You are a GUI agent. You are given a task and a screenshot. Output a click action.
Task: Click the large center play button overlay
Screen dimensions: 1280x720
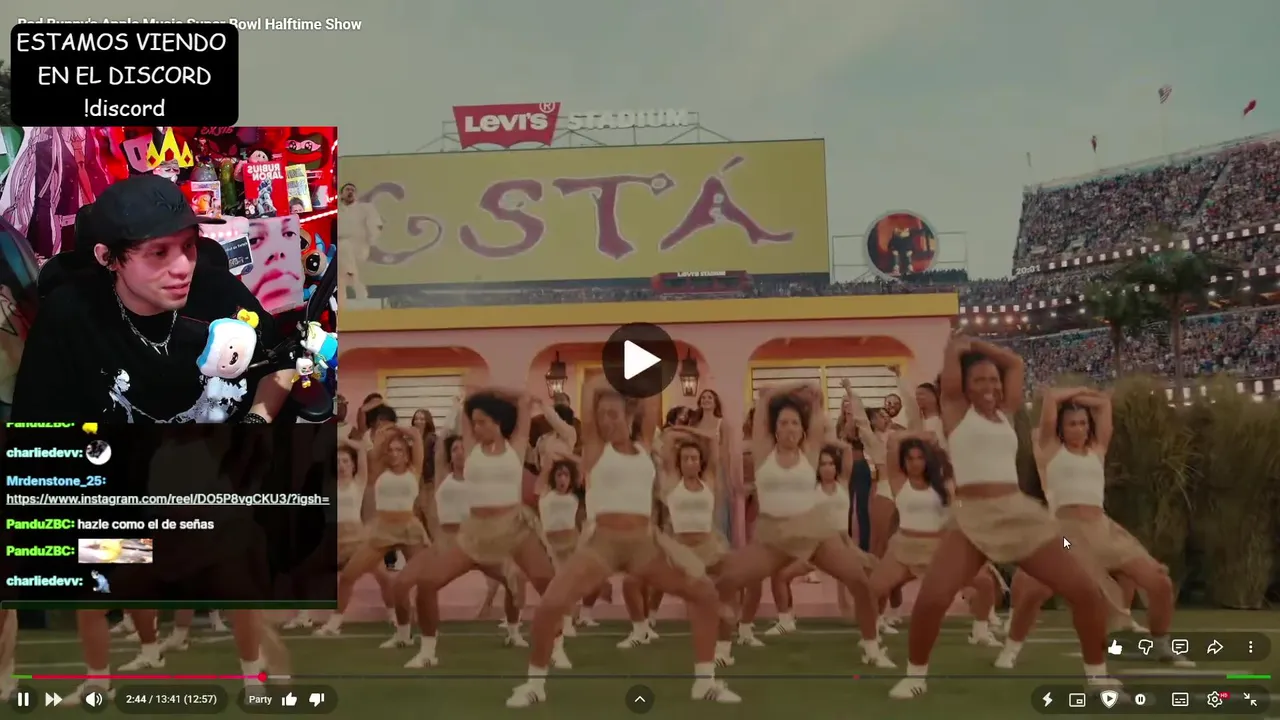tap(640, 360)
